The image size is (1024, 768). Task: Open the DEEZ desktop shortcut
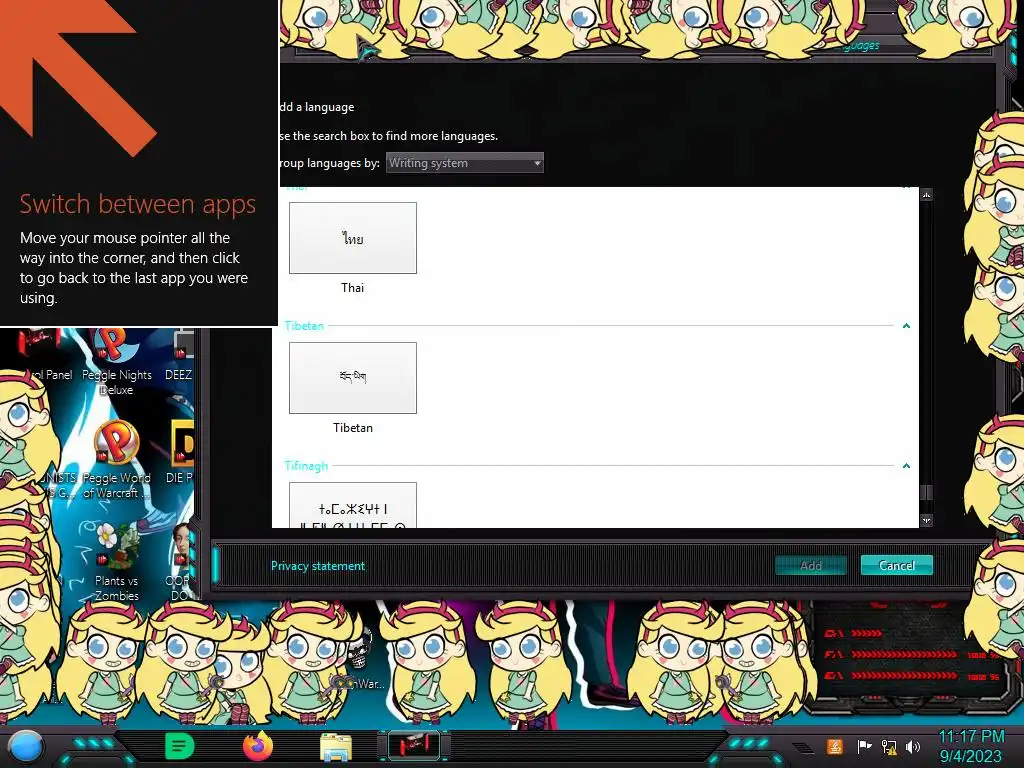coord(180,356)
